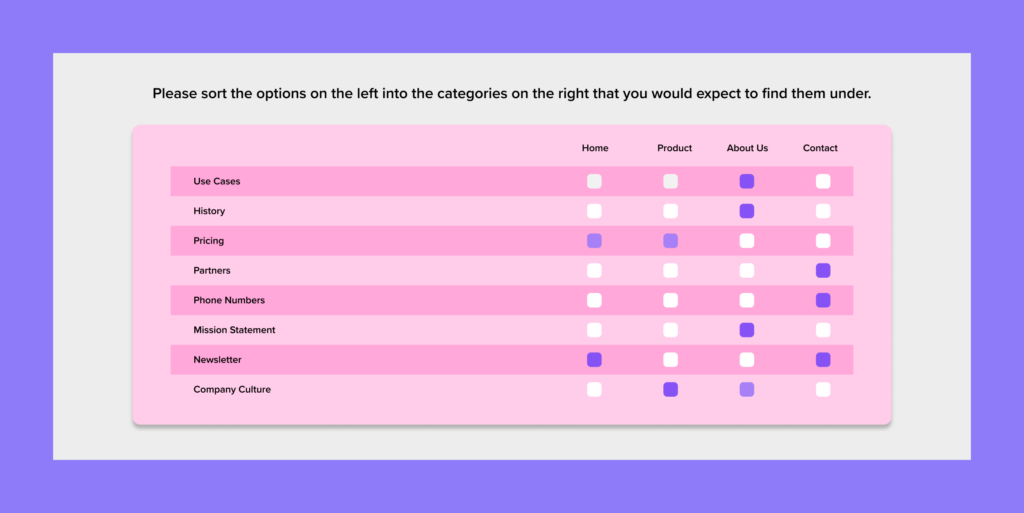Tick History under the Product column
1024x513 pixels.
point(670,211)
